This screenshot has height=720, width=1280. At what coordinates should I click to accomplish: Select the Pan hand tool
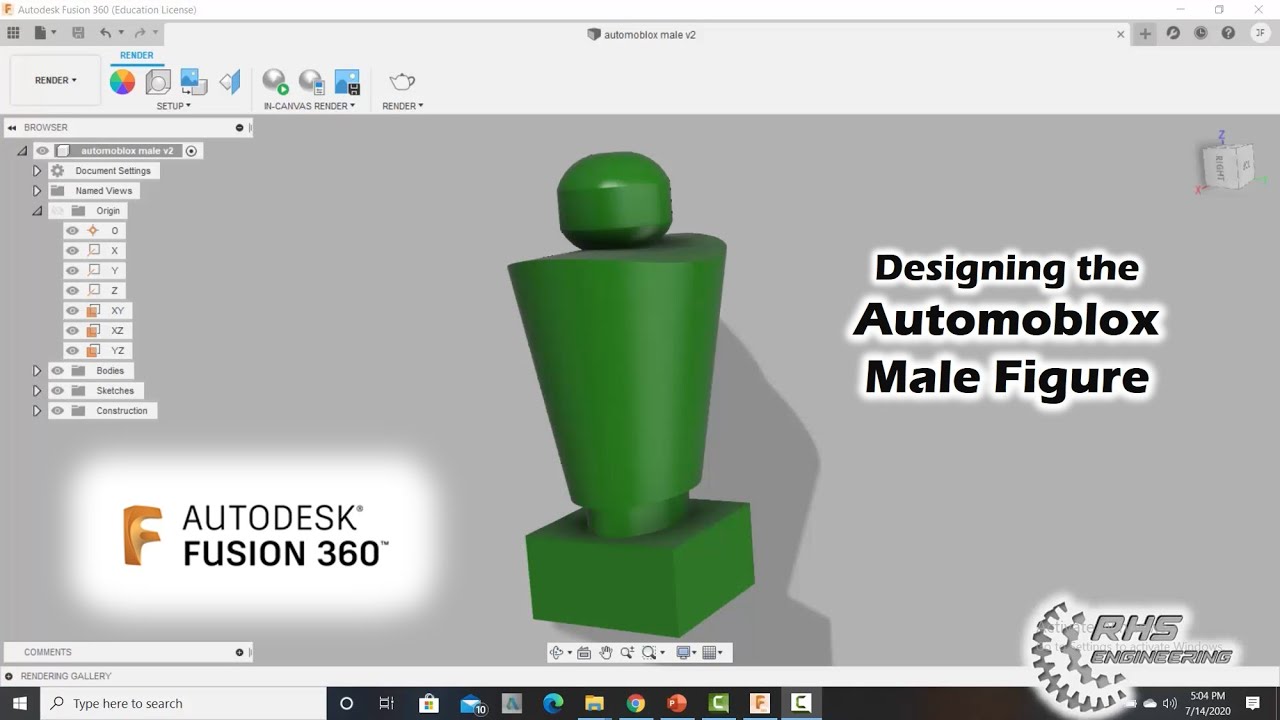click(x=605, y=653)
